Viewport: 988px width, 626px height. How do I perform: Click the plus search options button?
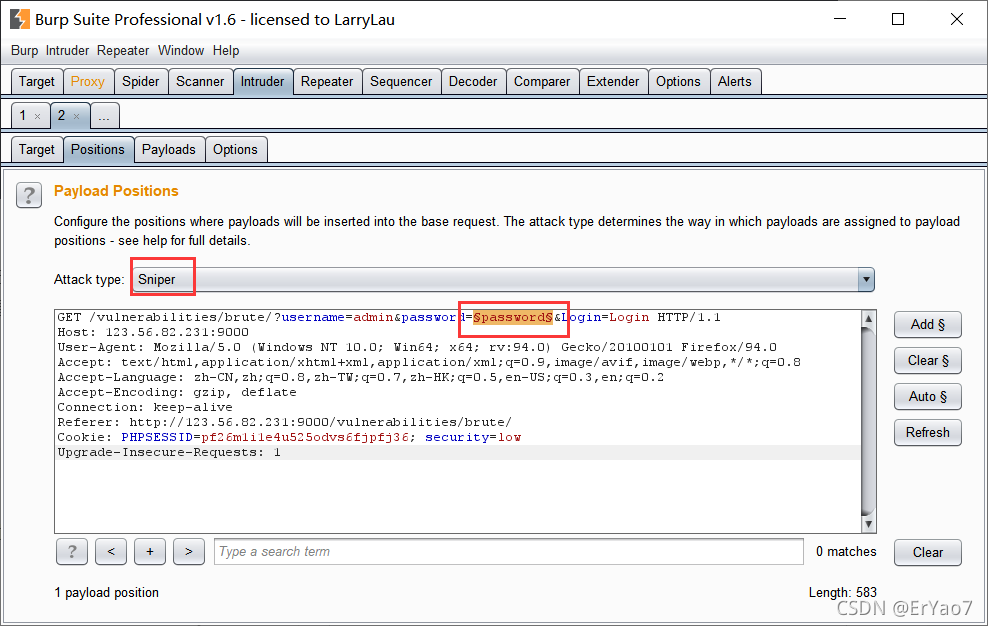(150, 552)
